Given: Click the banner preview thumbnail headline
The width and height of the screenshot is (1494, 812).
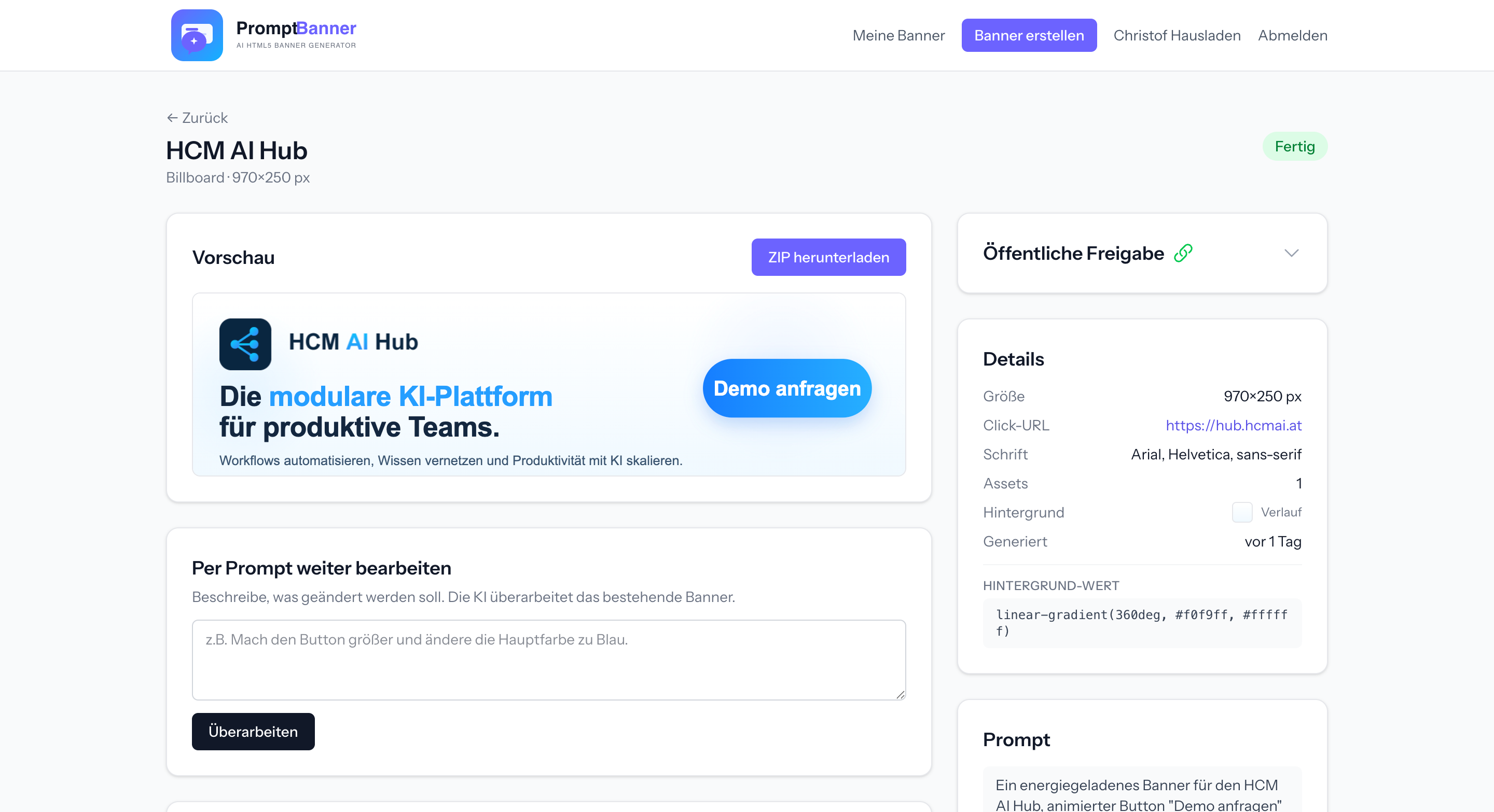Looking at the screenshot, I should [x=385, y=412].
